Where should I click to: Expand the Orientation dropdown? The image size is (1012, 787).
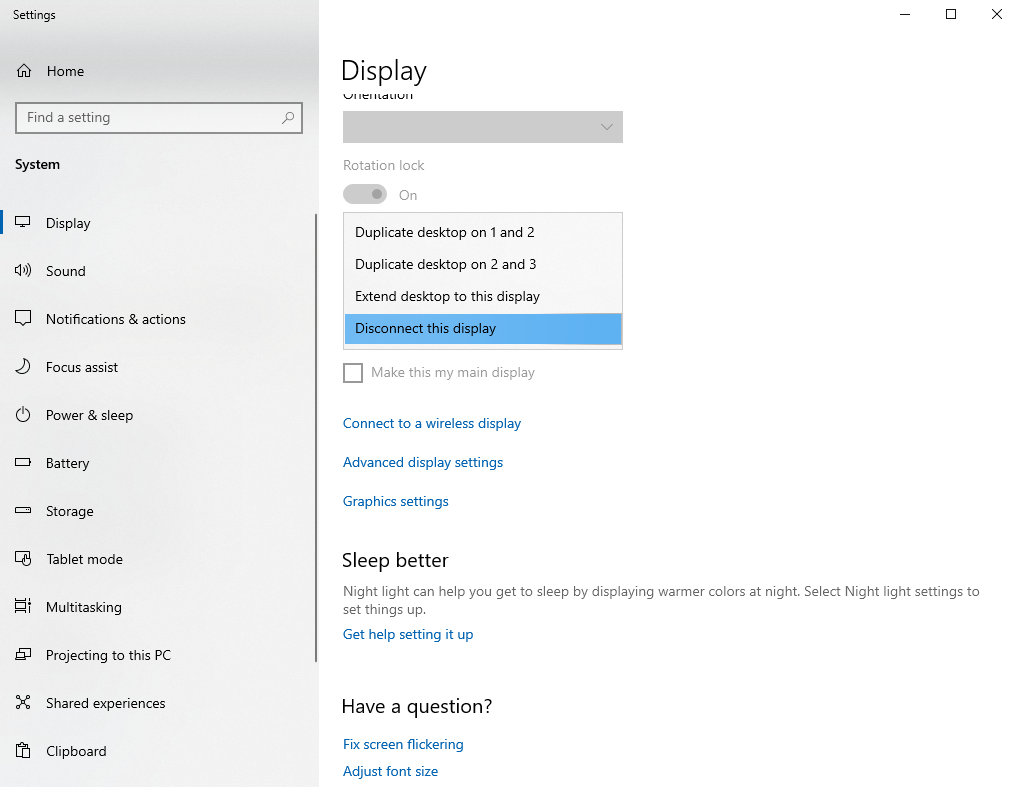pyautogui.click(x=482, y=127)
